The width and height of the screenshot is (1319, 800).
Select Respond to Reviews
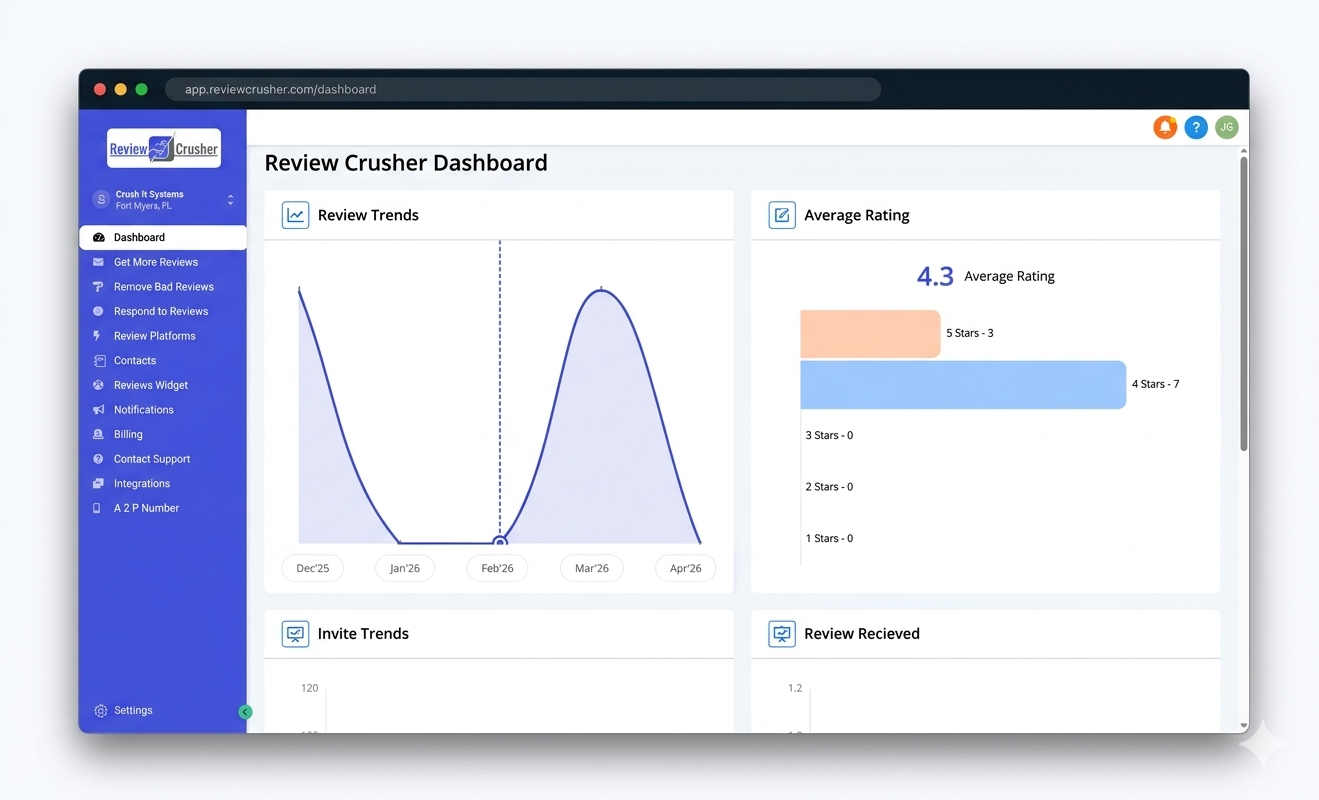pyautogui.click(x=163, y=311)
